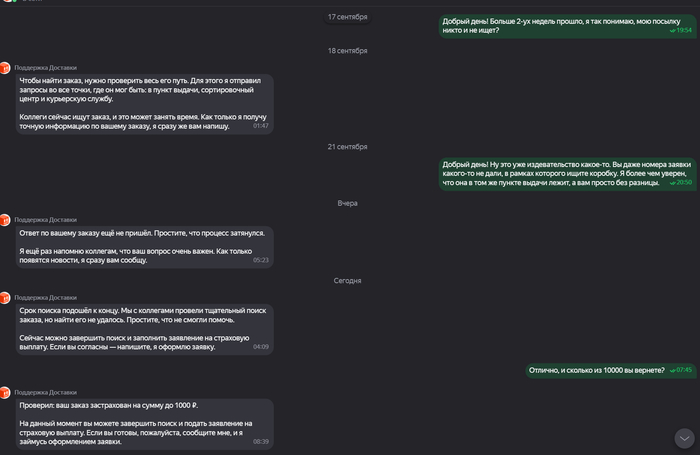Select message about insurance up to 1000 ₽

click(145, 424)
